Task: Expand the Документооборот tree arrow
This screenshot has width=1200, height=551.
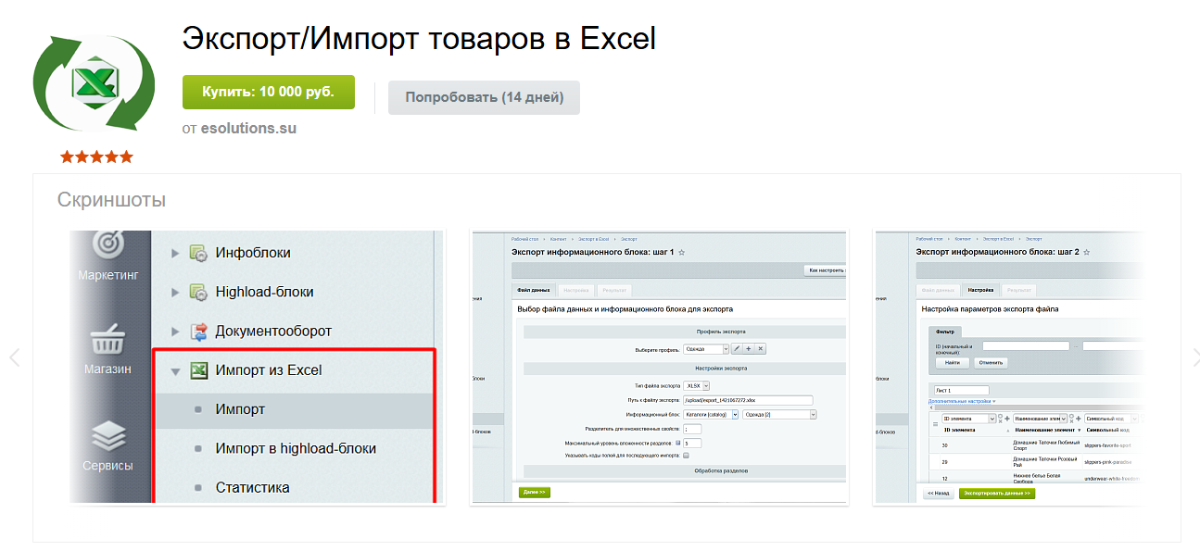Action: [175, 331]
